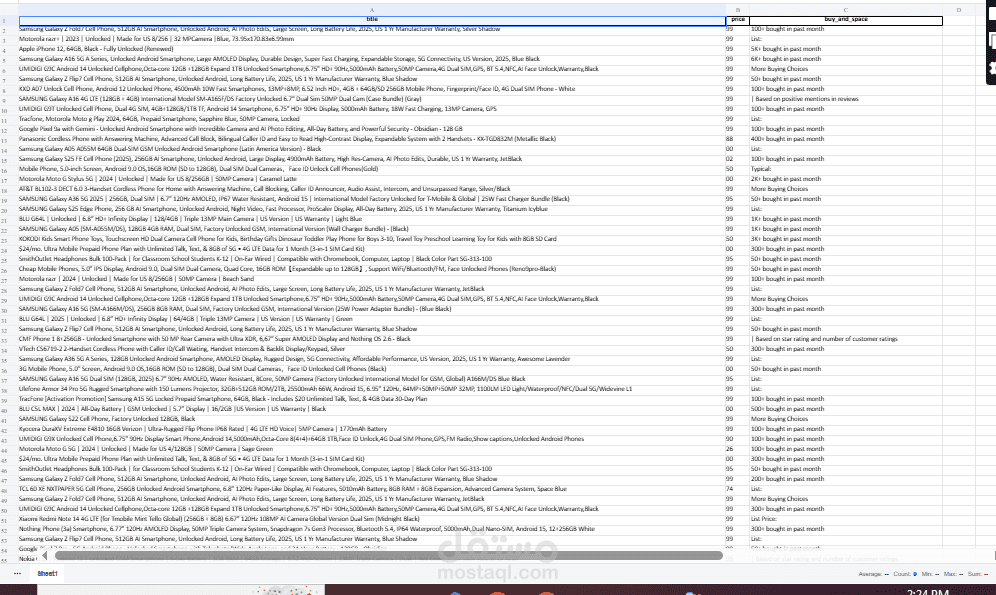Select the TracFone Activation Promotion Samsung A15 cell
This screenshot has width=996, height=595.
tap(372, 399)
